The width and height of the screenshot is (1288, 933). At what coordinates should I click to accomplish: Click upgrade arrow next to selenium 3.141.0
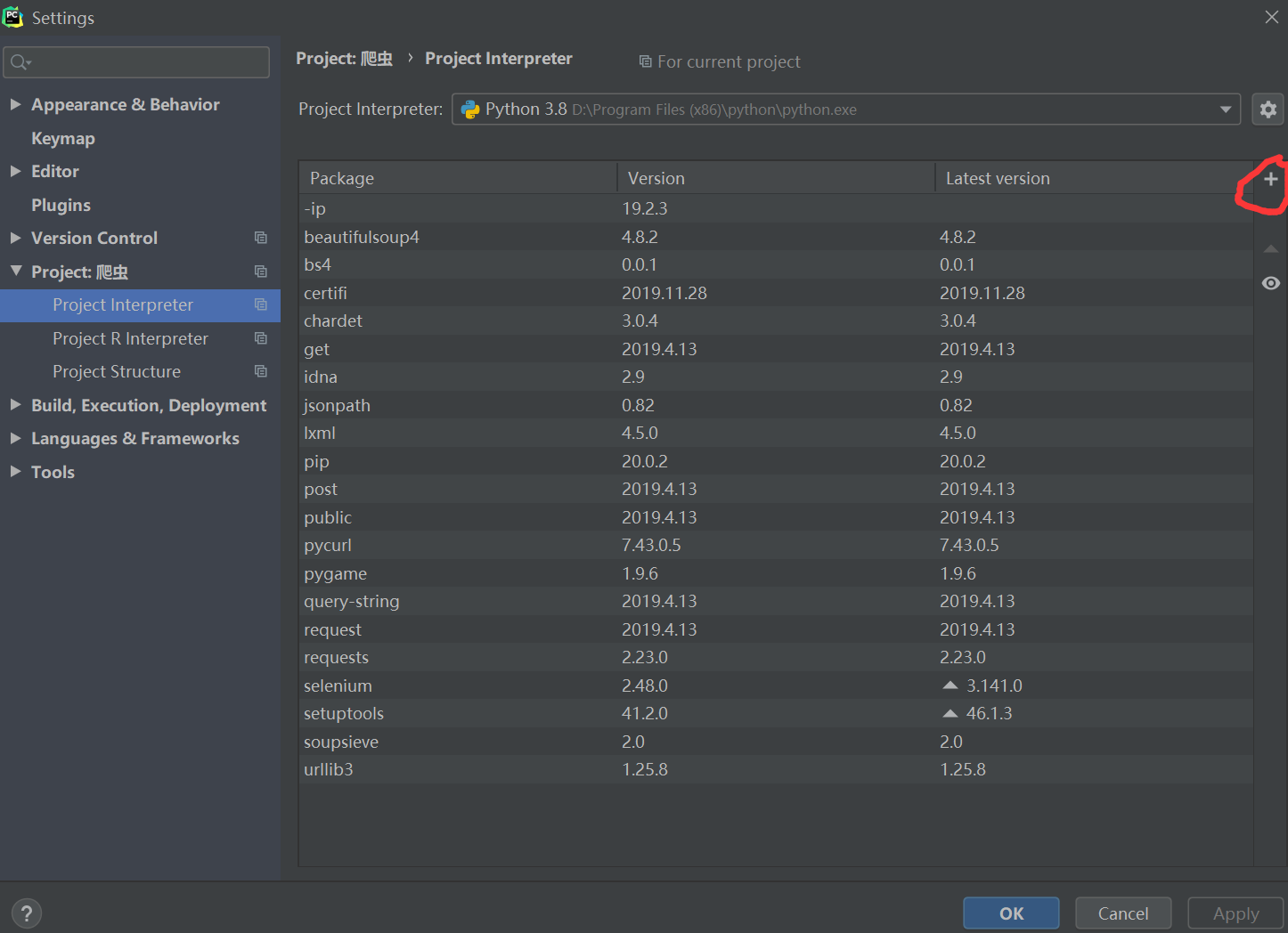pyautogui.click(x=950, y=686)
